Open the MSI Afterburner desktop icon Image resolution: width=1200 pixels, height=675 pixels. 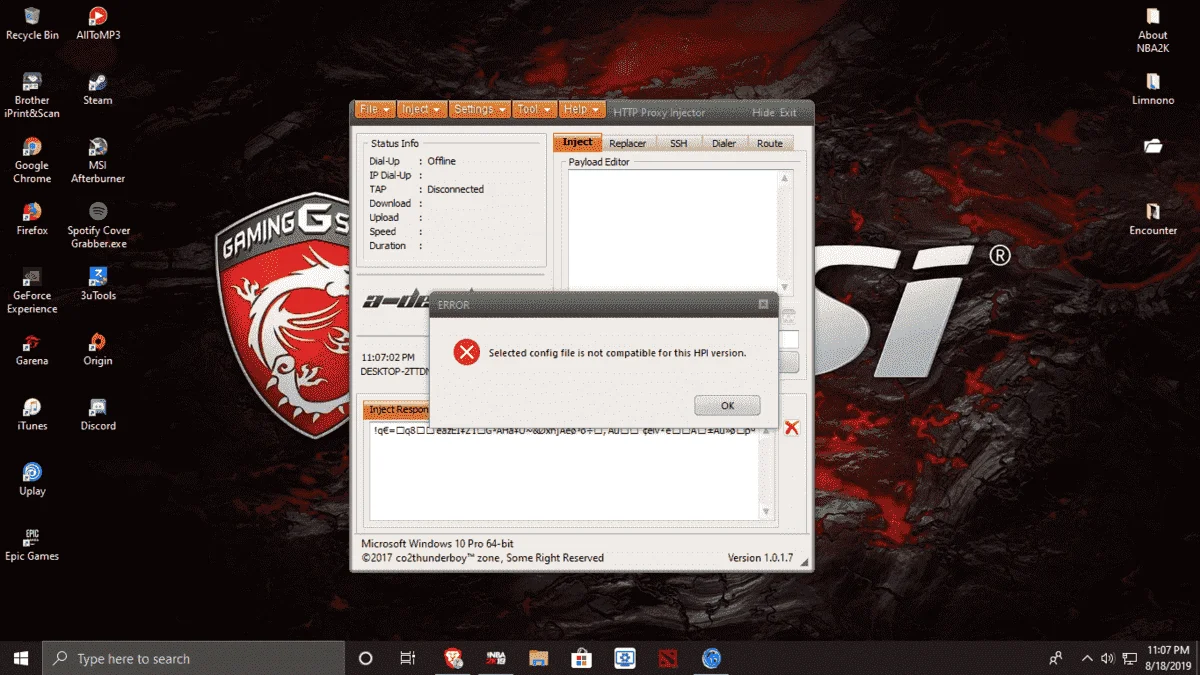(98, 160)
